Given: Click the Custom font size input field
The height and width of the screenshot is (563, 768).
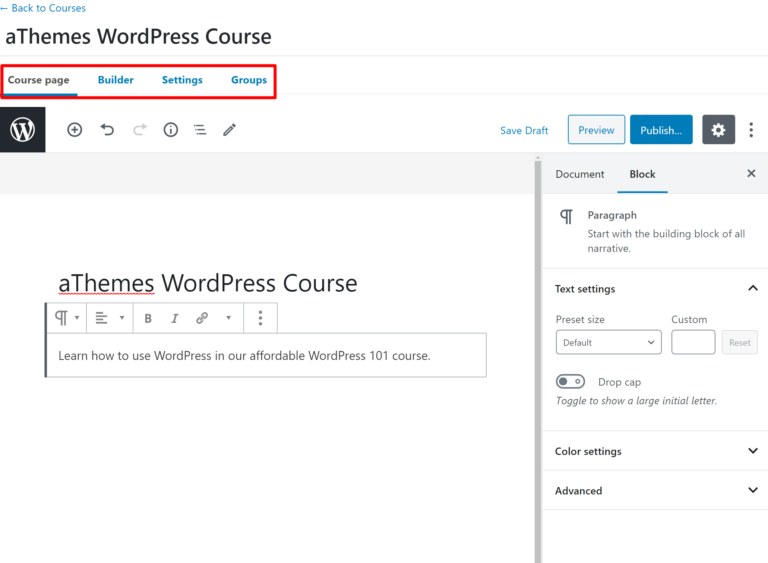Looking at the screenshot, I should pos(693,342).
